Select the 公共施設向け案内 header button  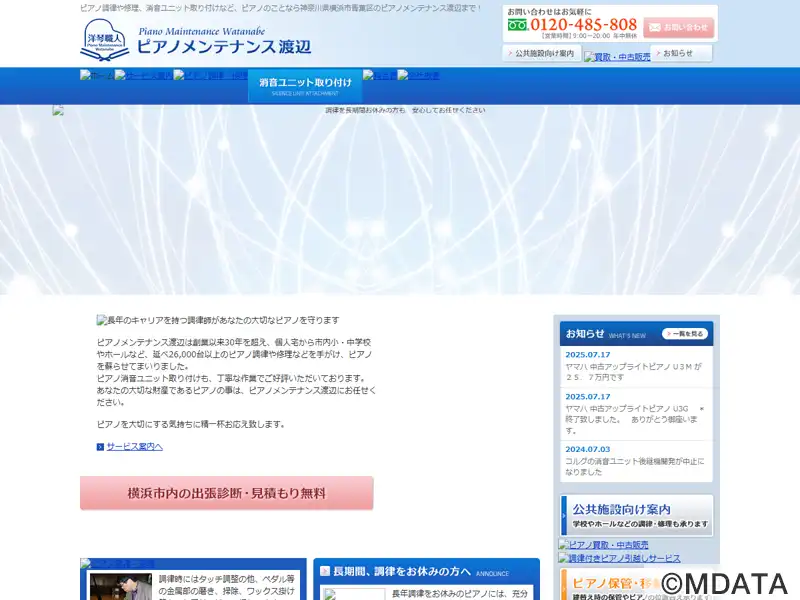540,53
